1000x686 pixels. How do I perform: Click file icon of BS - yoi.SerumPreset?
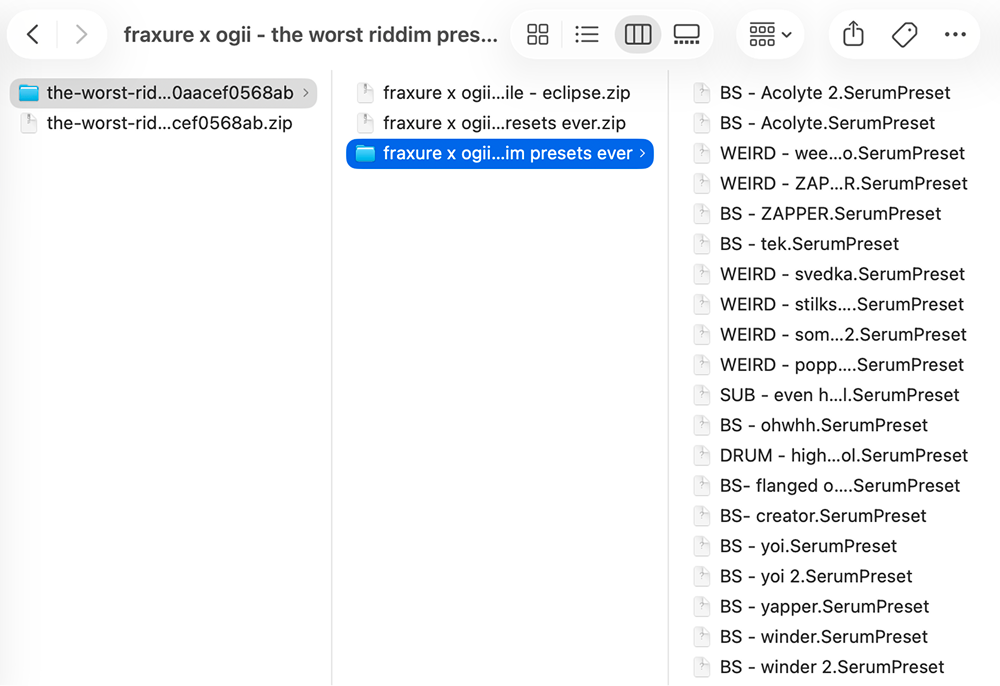(702, 546)
